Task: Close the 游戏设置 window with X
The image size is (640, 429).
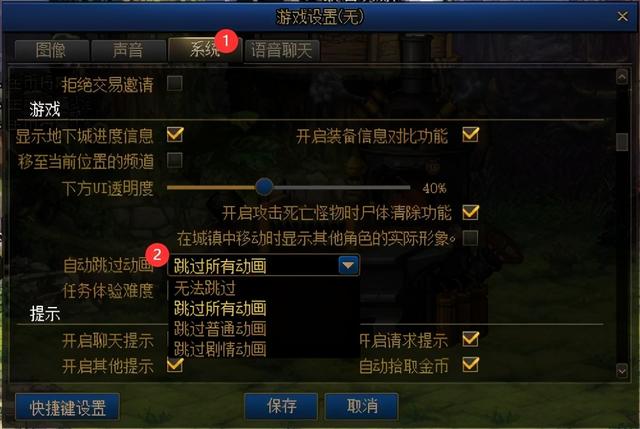Action: coord(622,16)
